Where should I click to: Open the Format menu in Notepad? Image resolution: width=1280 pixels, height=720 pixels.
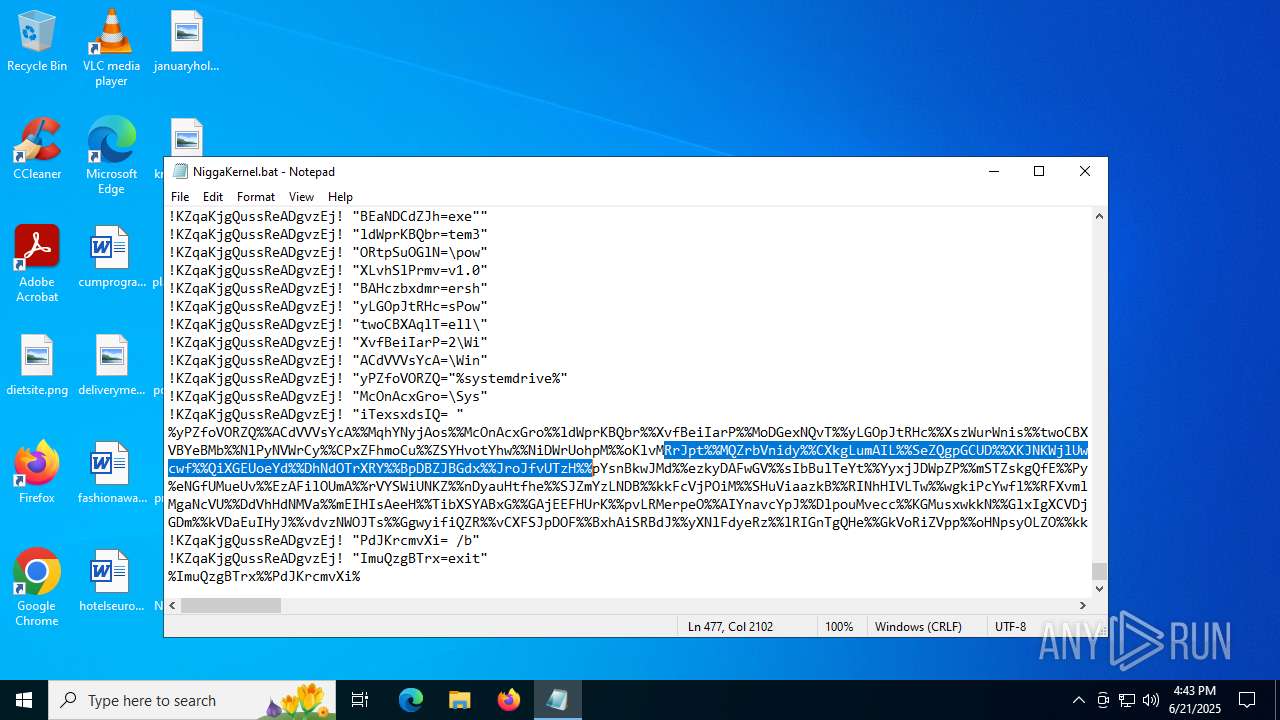click(256, 197)
